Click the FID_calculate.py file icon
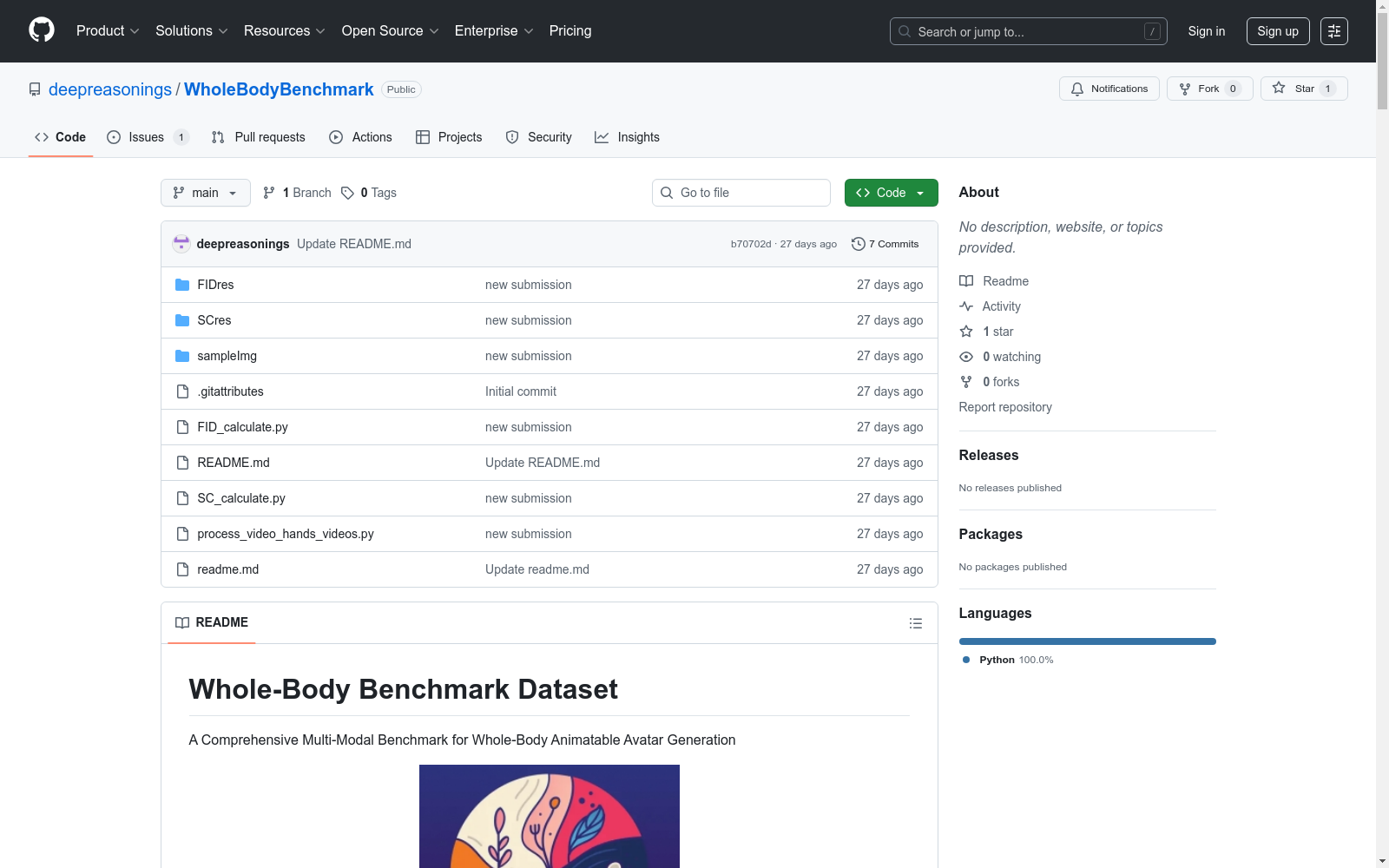This screenshot has height=868, width=1389. coord(182,427)
